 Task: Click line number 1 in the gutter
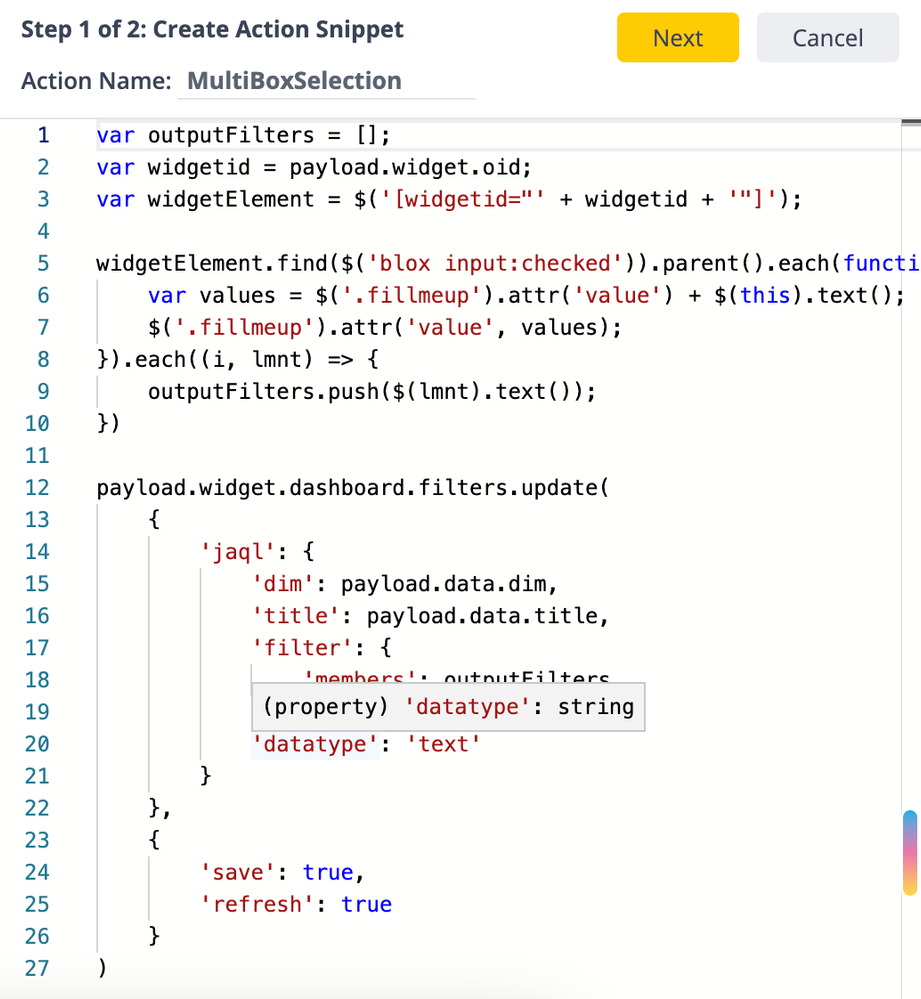pos(42,135)
